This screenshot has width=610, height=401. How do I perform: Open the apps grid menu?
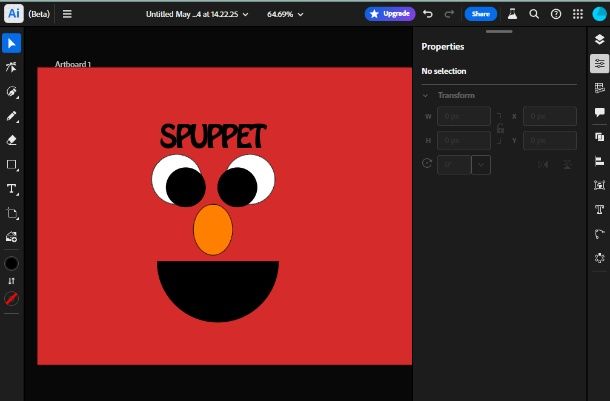click(x=578, y=14)
